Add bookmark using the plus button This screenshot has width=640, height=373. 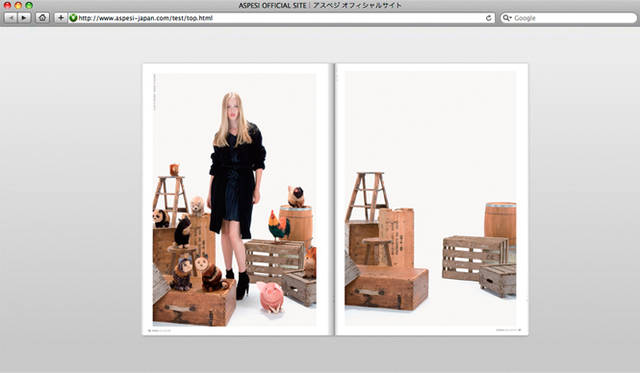pyautogui.click(x=60, y=18)
